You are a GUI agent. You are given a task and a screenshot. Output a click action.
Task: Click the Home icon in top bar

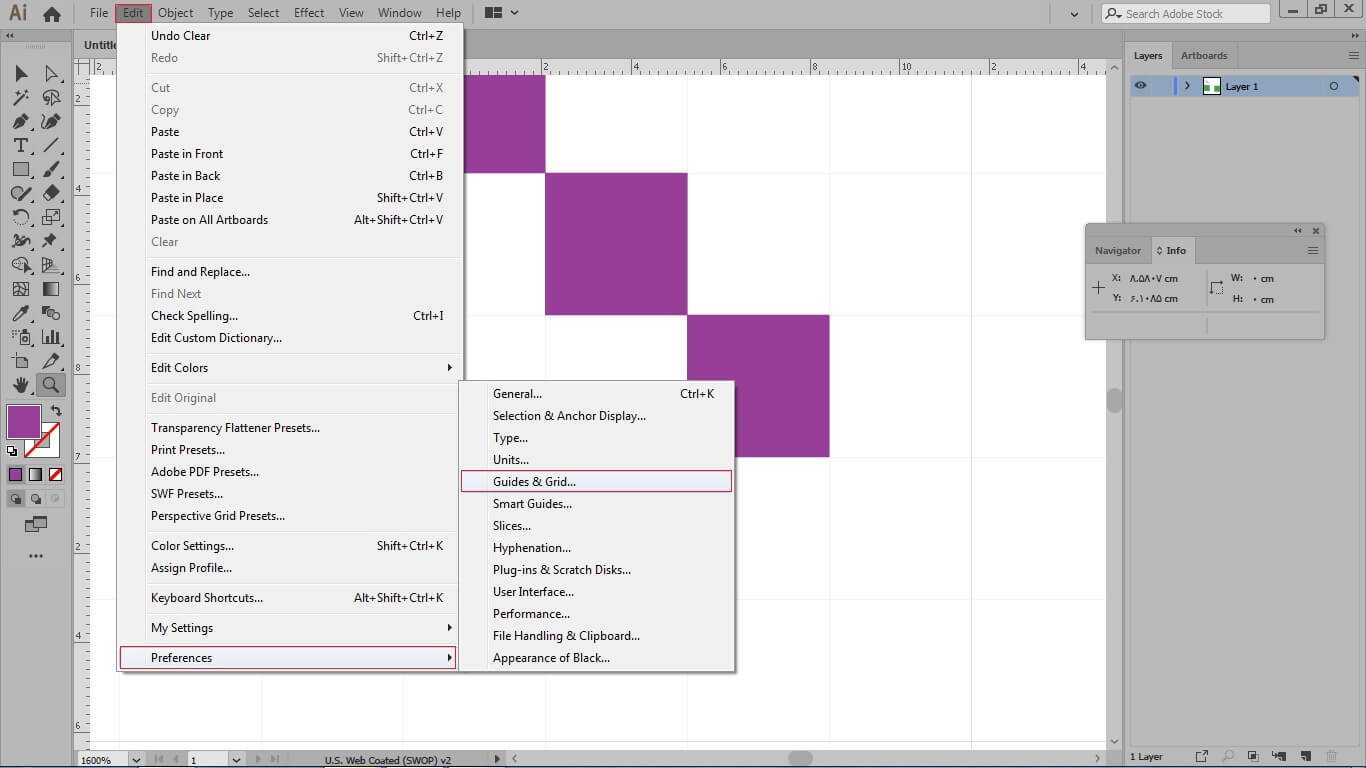coord(52,14)
